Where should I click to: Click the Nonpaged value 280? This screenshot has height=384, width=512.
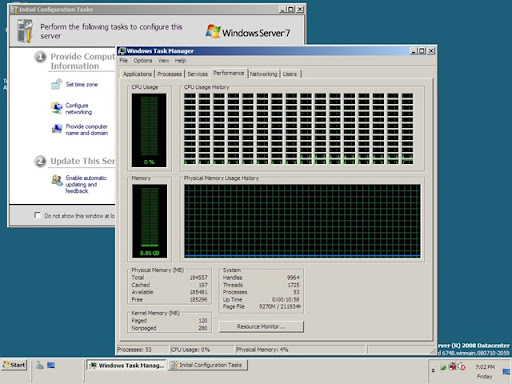click(x=203, y=328)
